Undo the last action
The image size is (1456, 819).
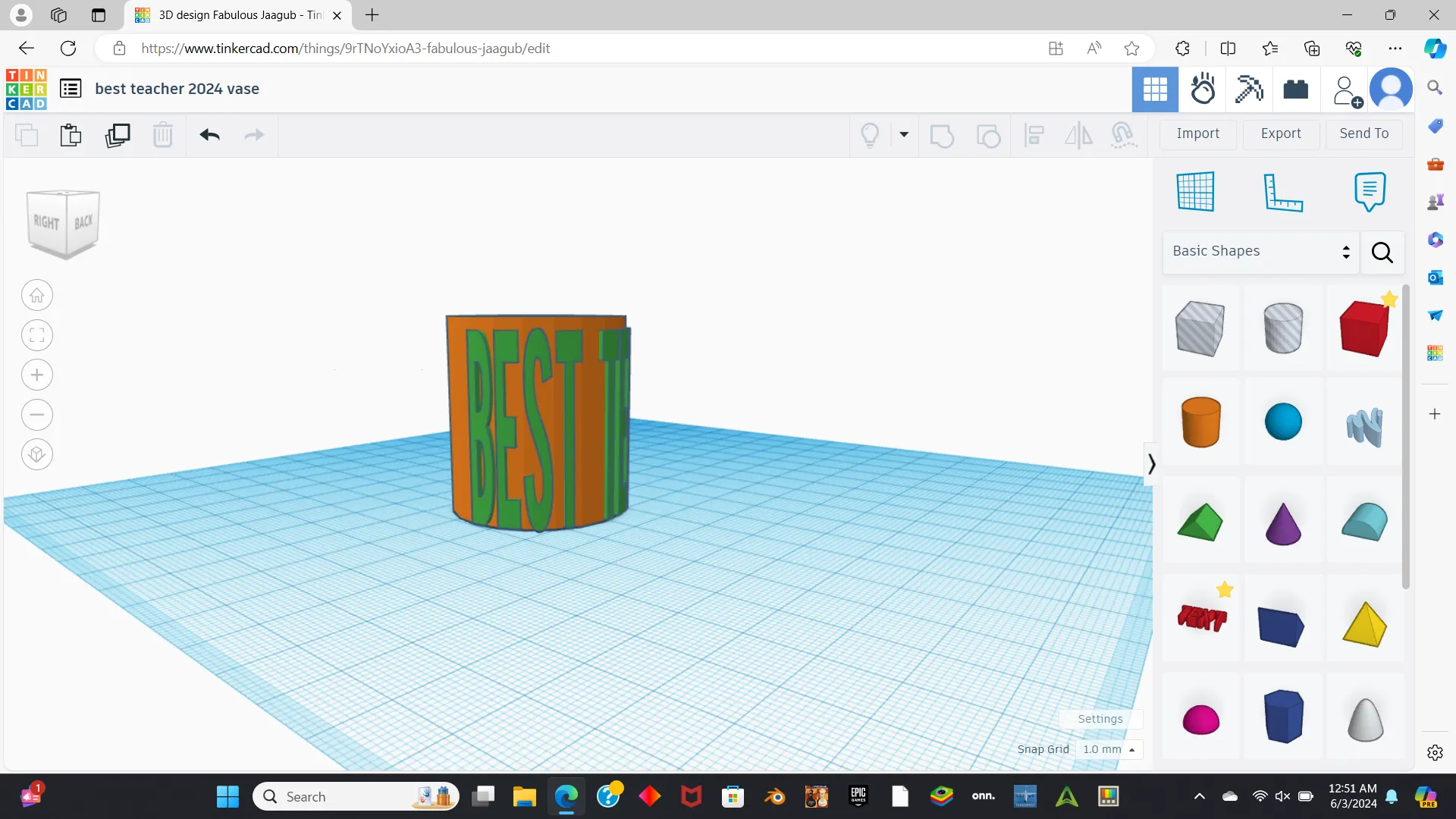[x=210, y=135]
